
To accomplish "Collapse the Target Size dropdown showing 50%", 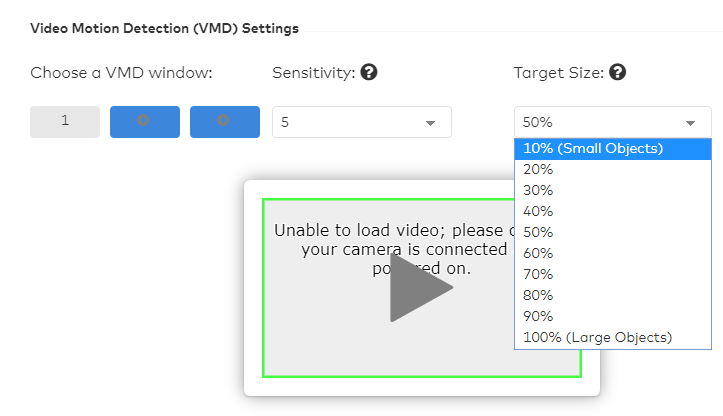I will tap(612, 122).
